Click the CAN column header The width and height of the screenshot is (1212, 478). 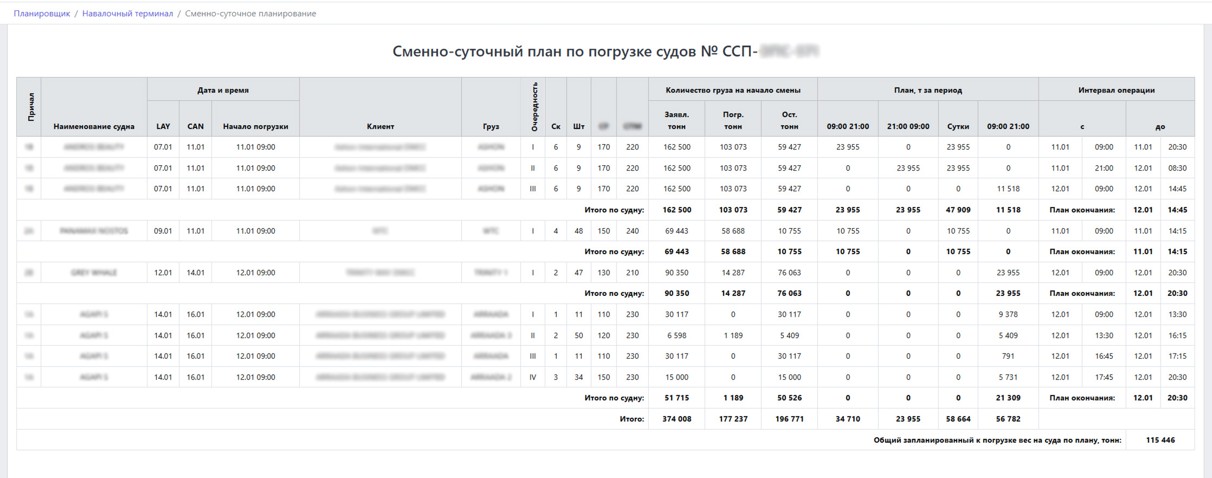point(195,127)
